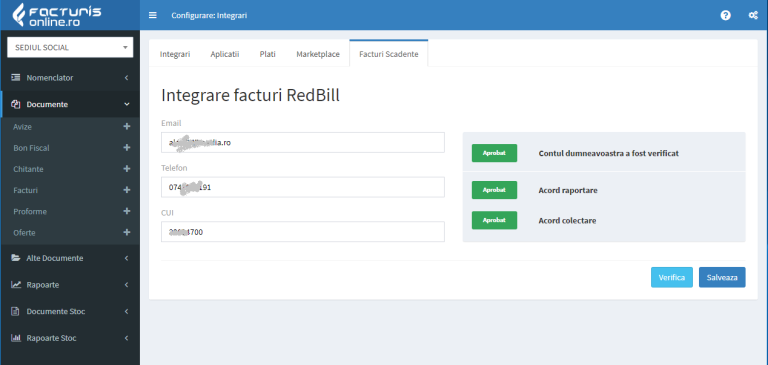Add a new Chitante with plus icon

[127, 169]
